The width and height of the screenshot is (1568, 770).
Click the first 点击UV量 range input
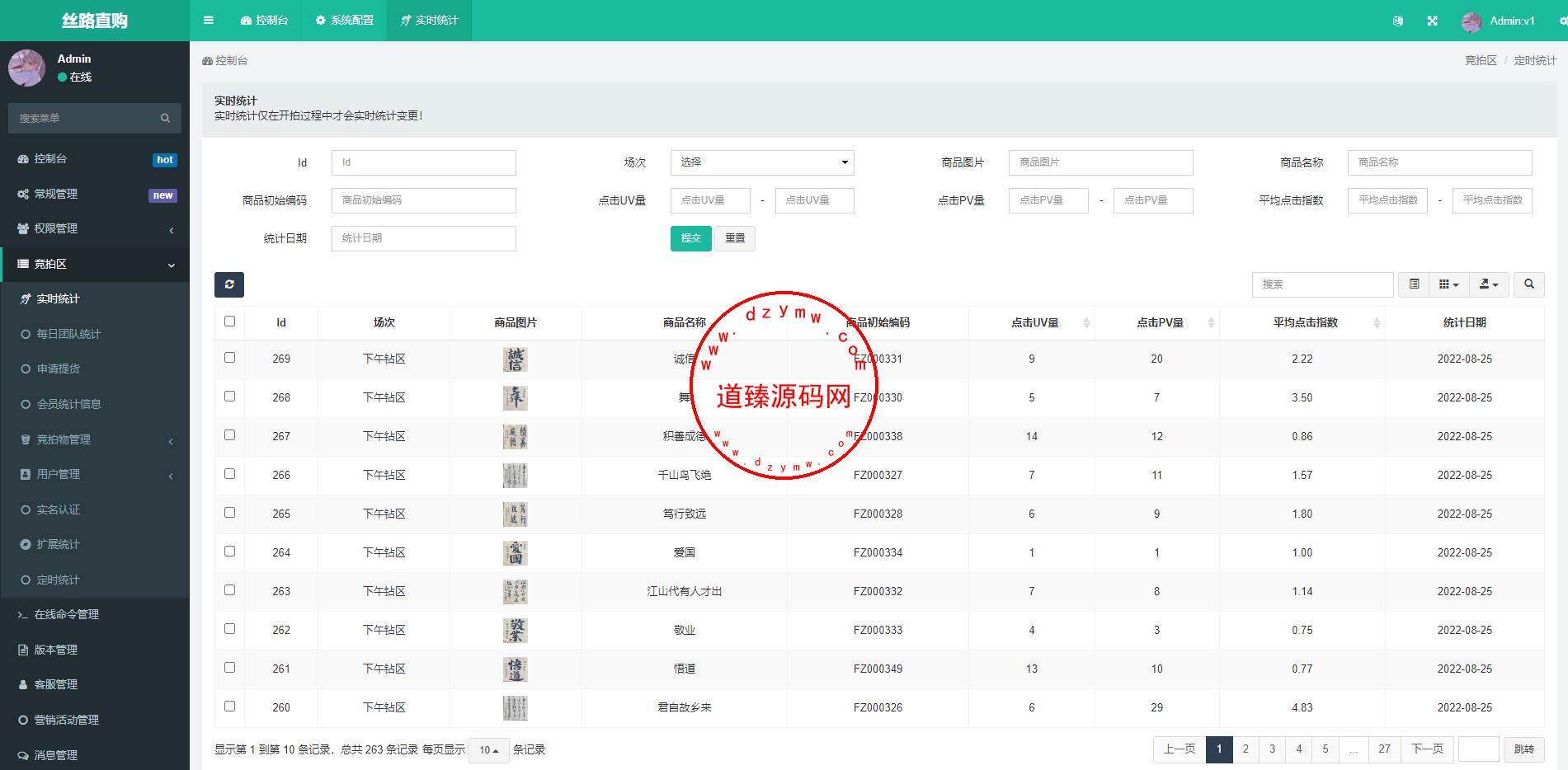(711, 200)
